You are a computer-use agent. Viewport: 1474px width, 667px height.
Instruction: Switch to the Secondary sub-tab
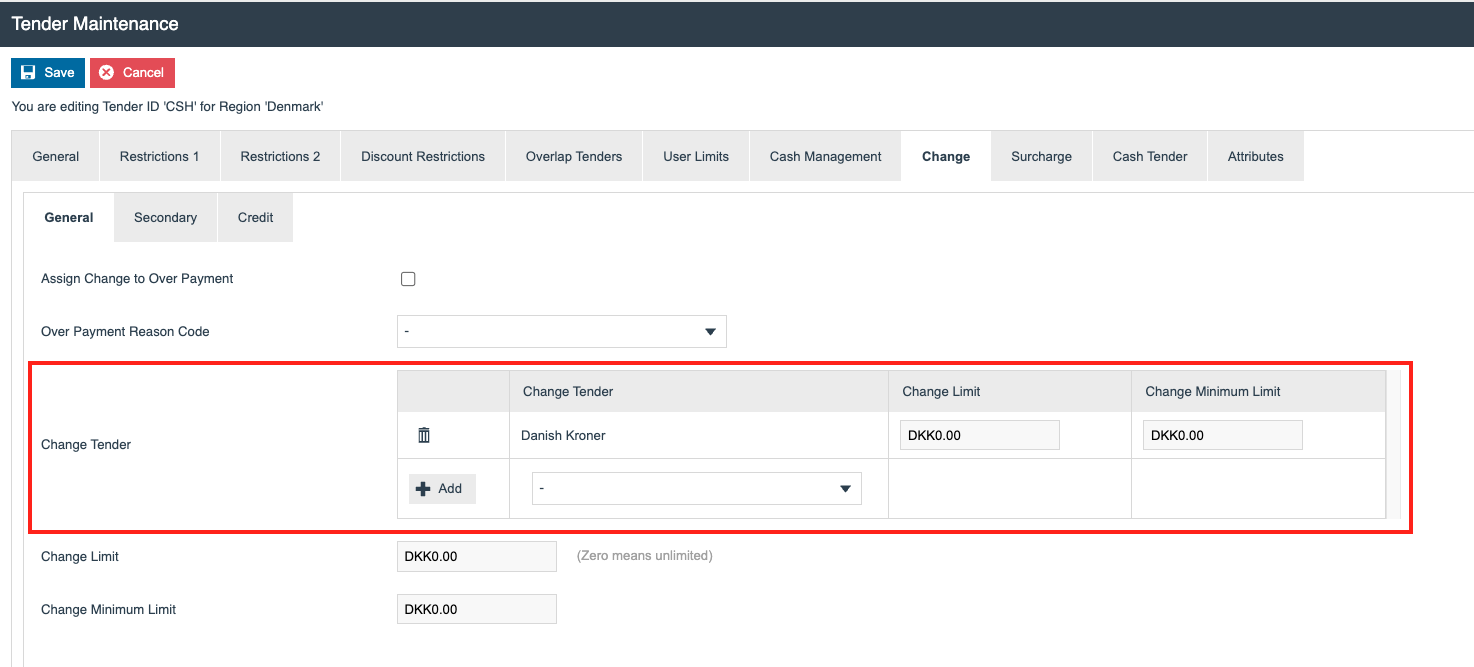166,217
